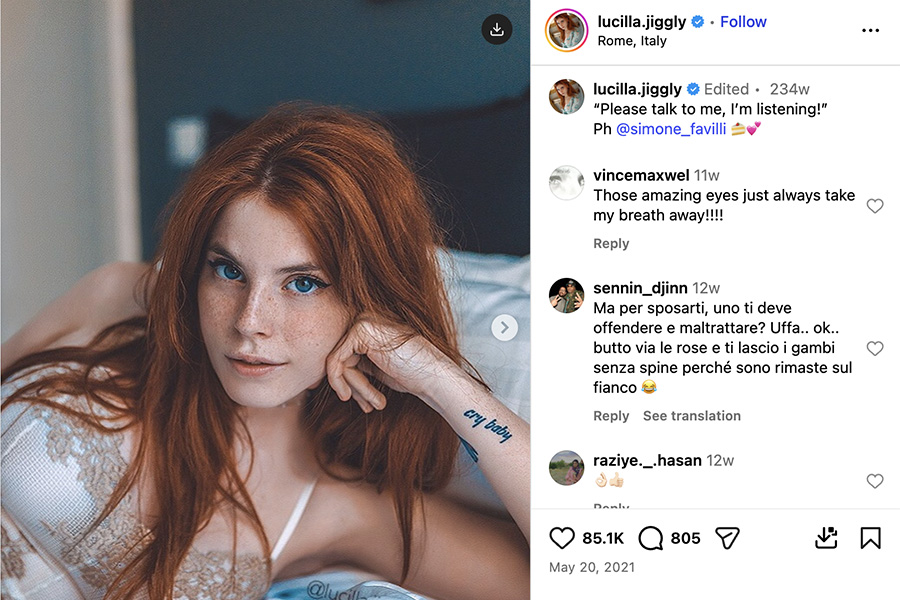The image size is (900, 600).
Task: Click the download icon overlaid on the photo
Action: point(496,30)
